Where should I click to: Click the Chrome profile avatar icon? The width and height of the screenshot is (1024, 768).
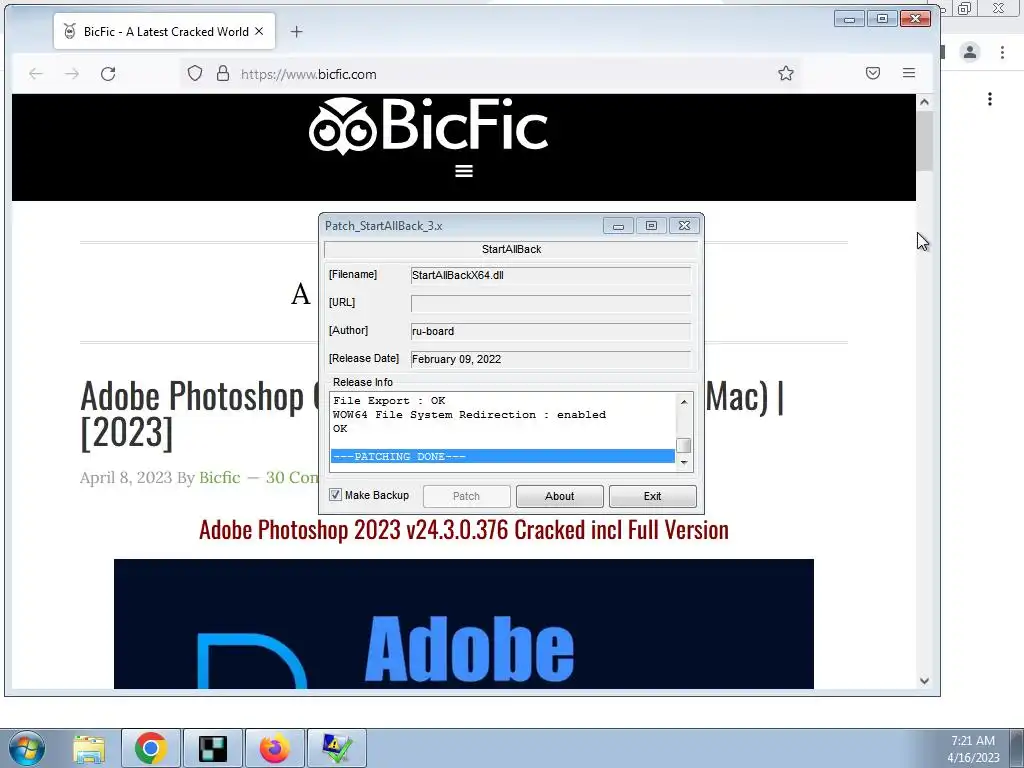[x=970, y=52]
